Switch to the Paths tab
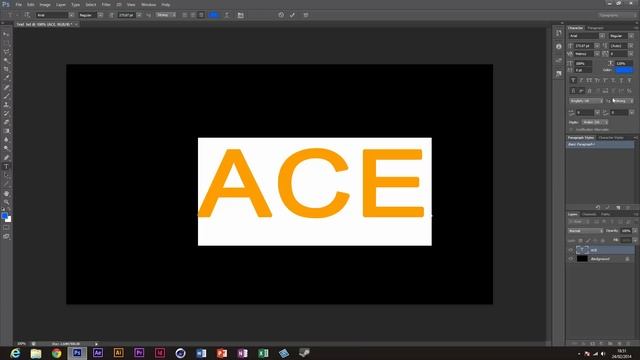Image resolution: width=640 pixels, height=360 pixels. [605, 214]
